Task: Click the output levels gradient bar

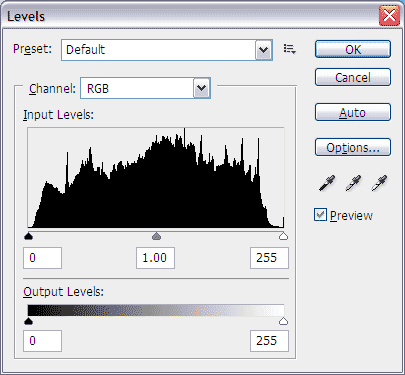Action: (x=156, y=310)
